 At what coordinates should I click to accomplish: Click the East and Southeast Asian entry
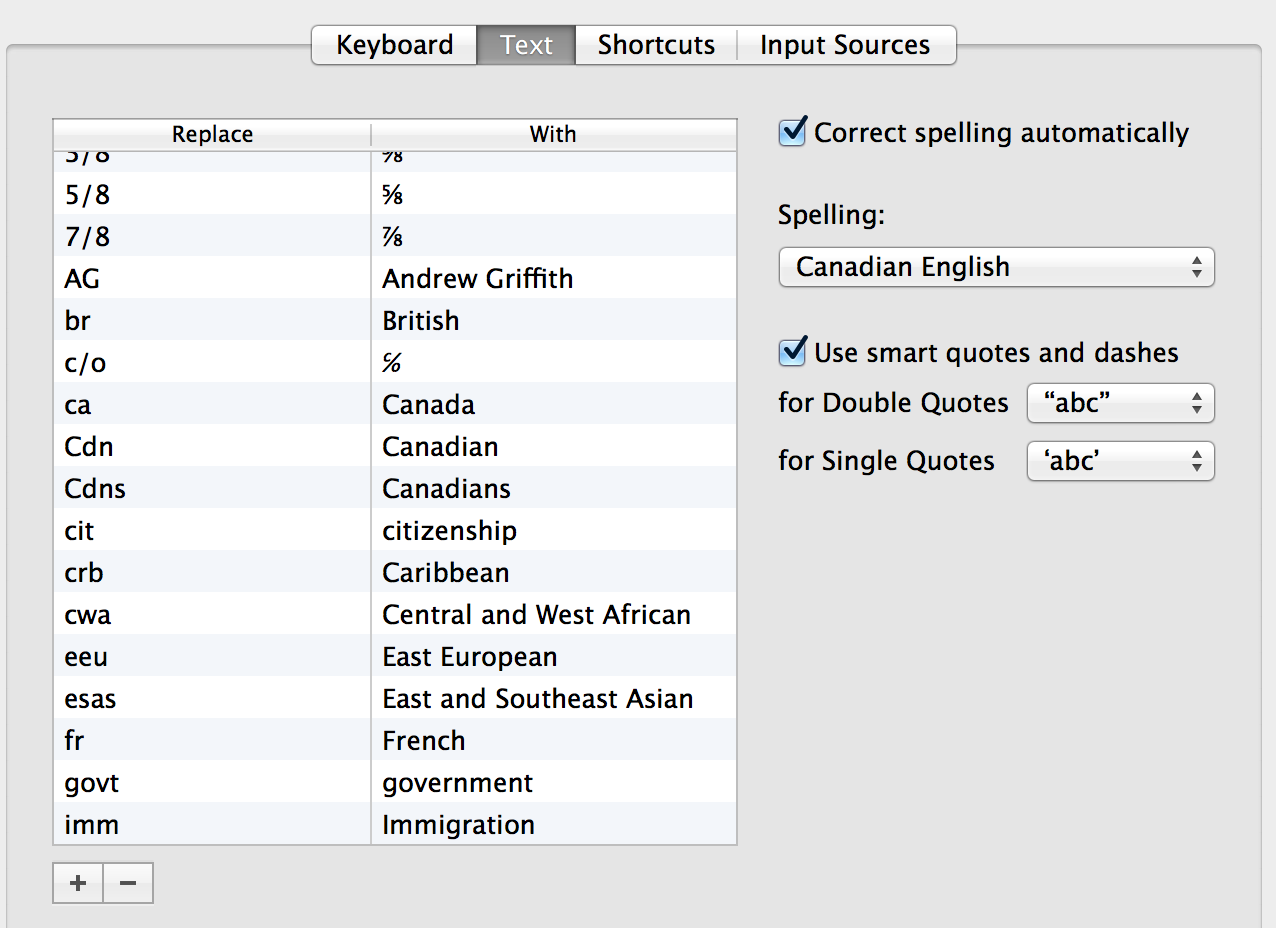[537, 699]
